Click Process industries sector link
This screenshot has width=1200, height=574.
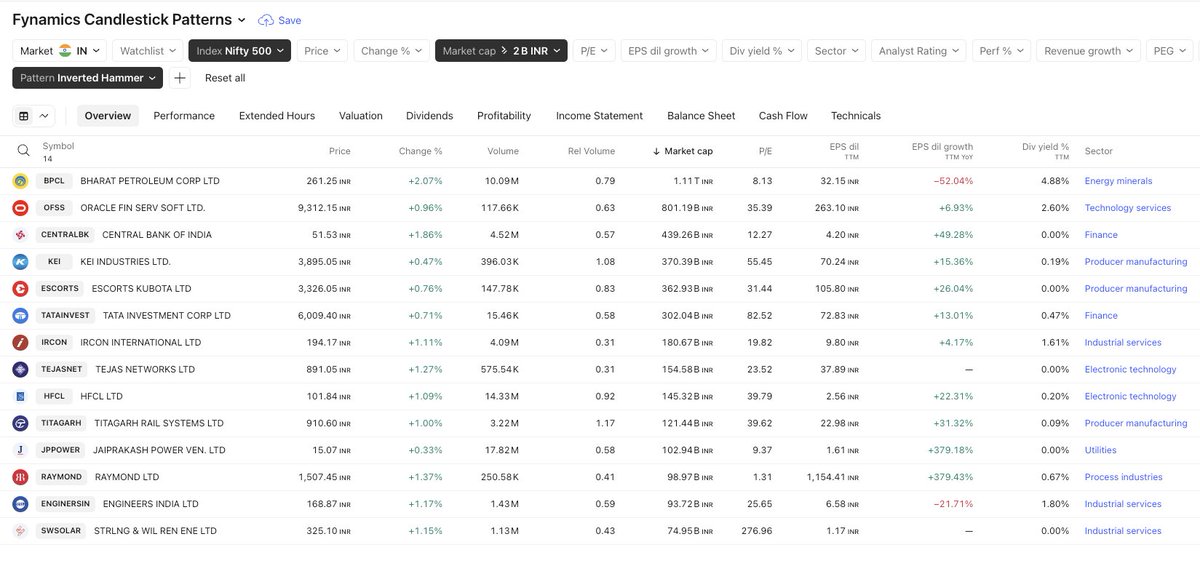[1123, 477]
